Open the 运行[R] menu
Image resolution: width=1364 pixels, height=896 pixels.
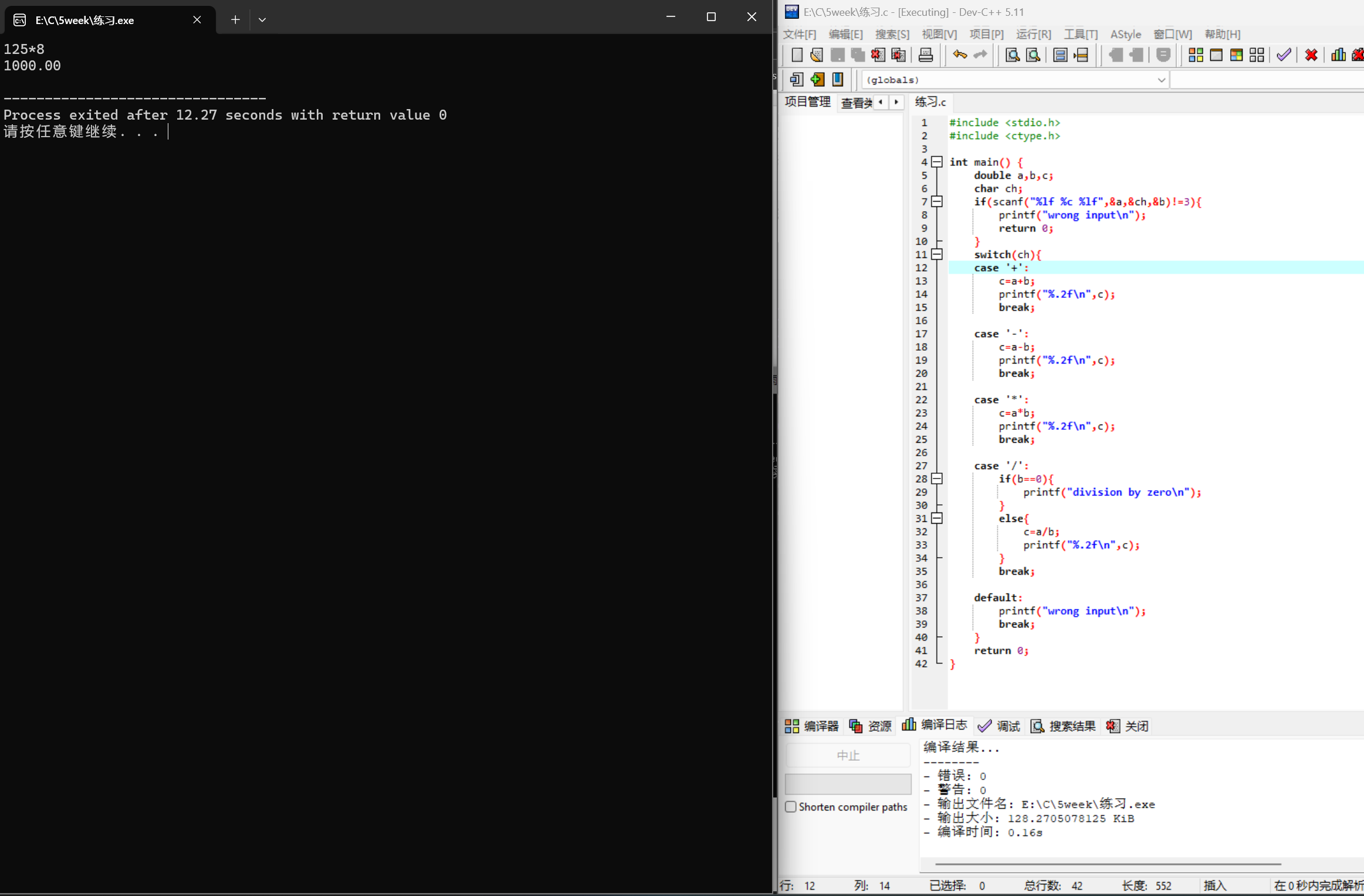[x=1033, y=35]
